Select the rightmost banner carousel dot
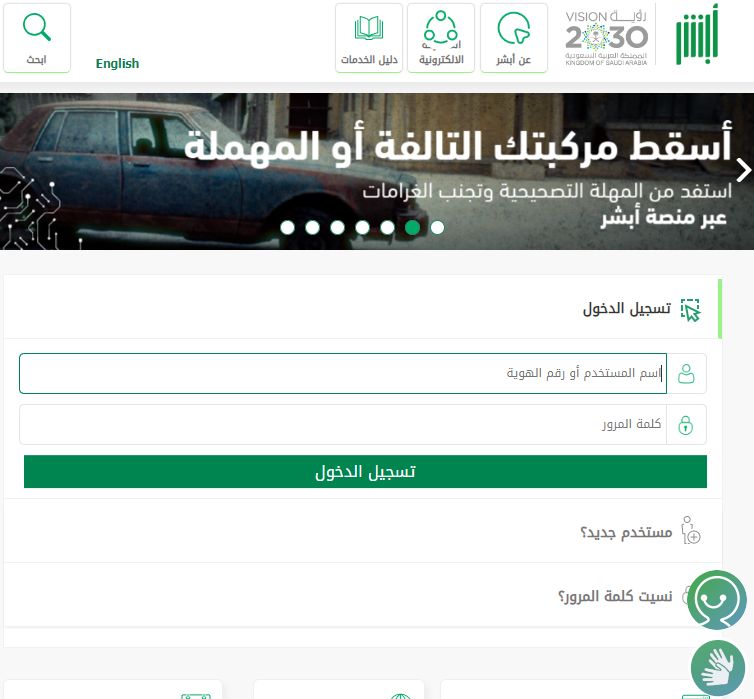Screen dimensions: 754x699 click(x=437, y=228)
